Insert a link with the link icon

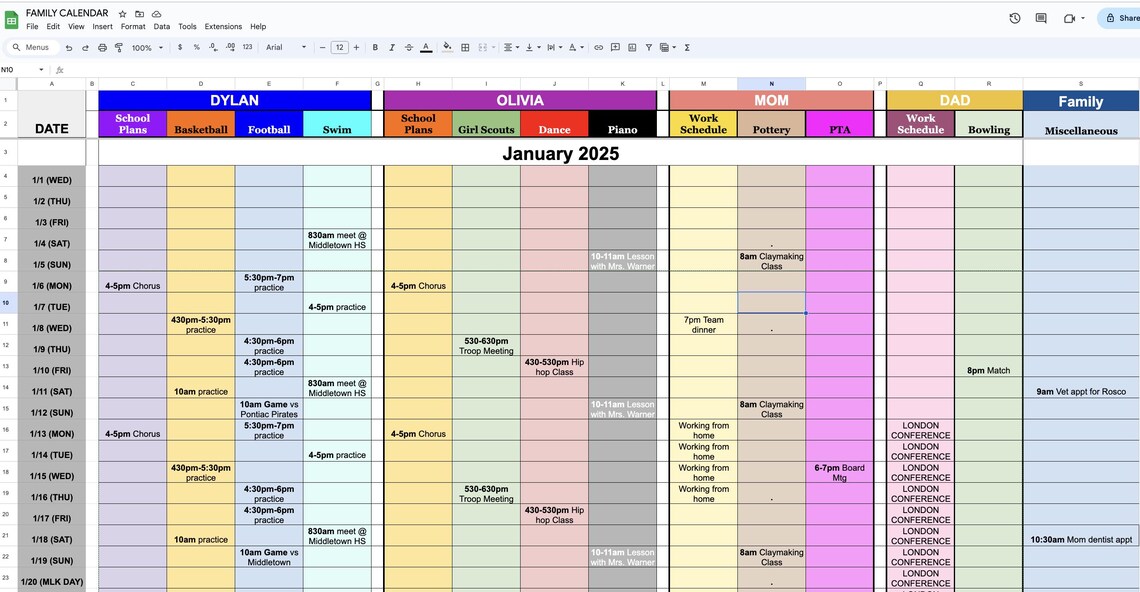(x=597, y=47)
